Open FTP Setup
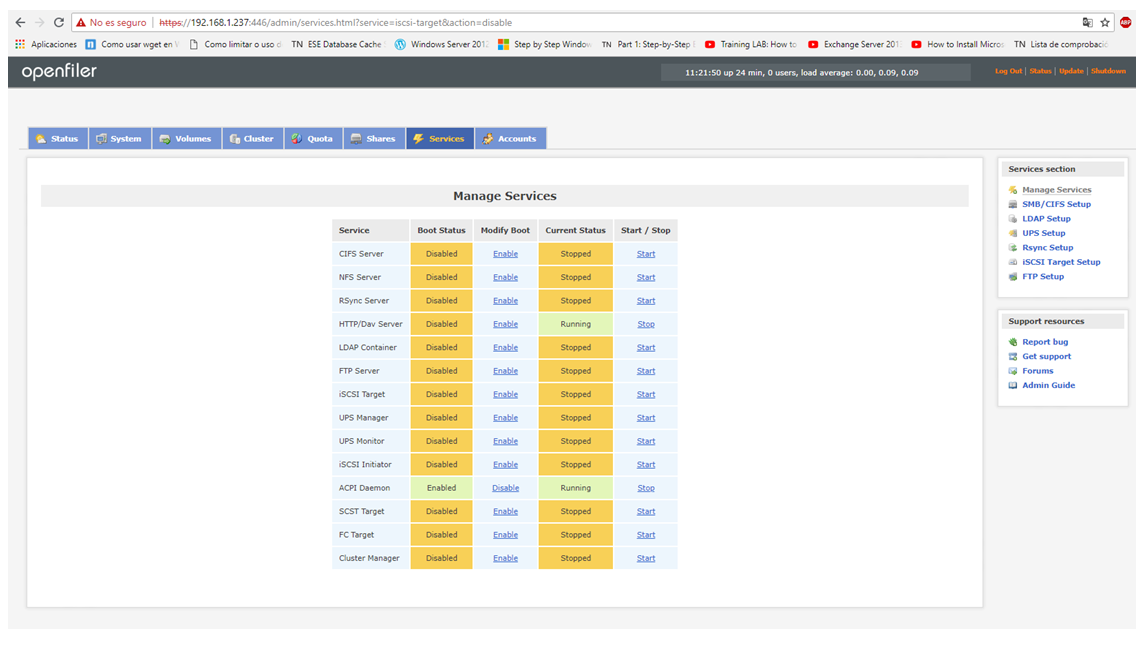The width and height of the screenshot is (1142, 645). point(1042,277)
